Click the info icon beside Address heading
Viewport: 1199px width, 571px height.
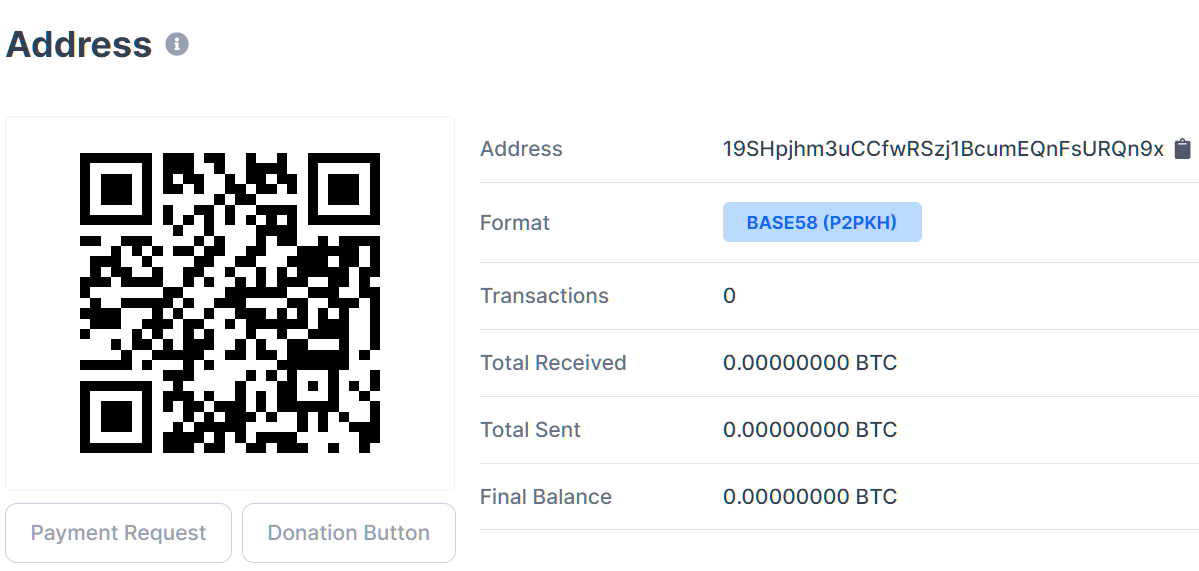tap(177, 45)
